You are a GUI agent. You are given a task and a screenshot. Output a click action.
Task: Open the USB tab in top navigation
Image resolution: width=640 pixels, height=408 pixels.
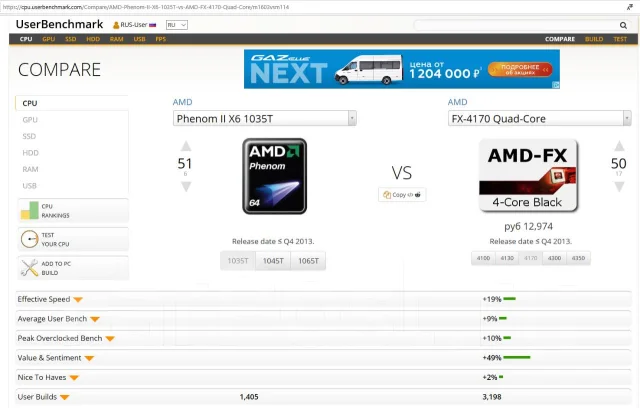coord(139,39)
